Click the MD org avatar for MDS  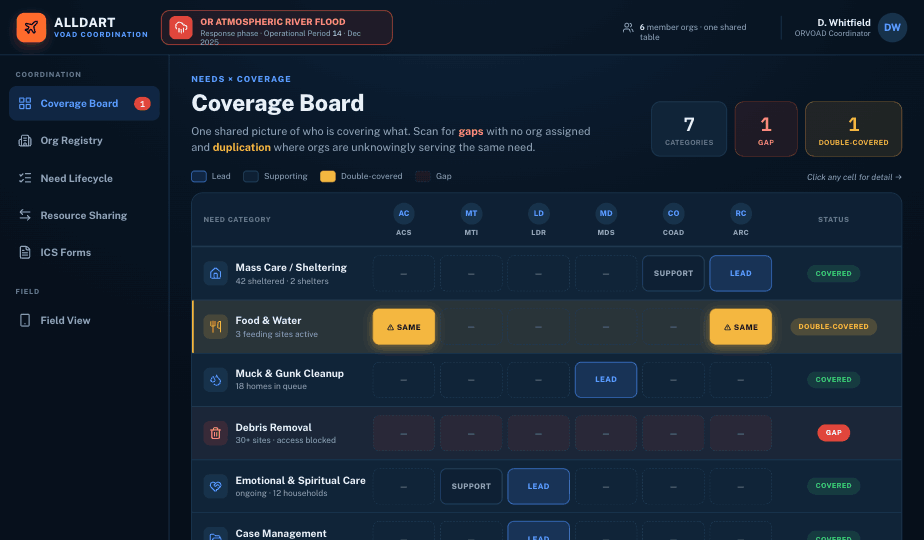pos(606,213)
